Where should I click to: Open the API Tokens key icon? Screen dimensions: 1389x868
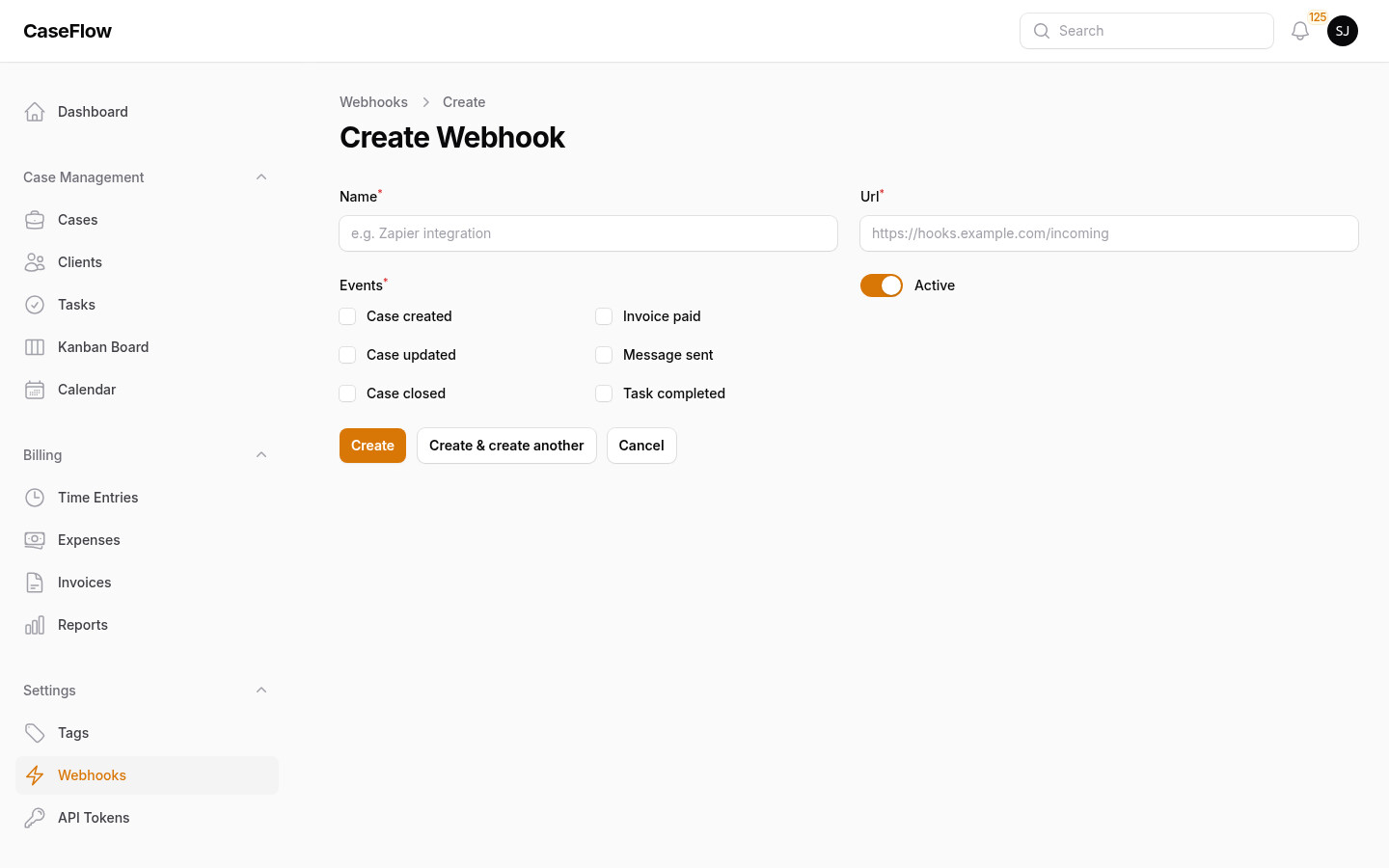tap(35, 818)
